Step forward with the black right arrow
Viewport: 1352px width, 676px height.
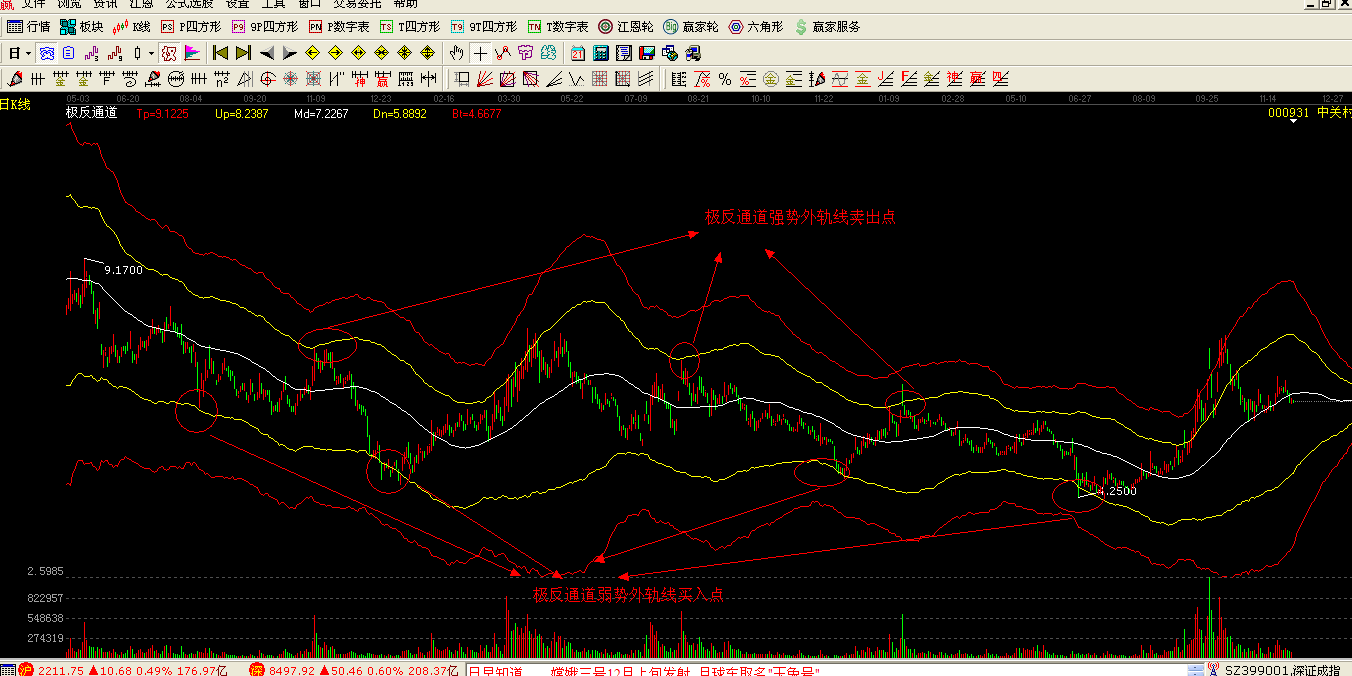pyautogui.click(x=290, y=53)
